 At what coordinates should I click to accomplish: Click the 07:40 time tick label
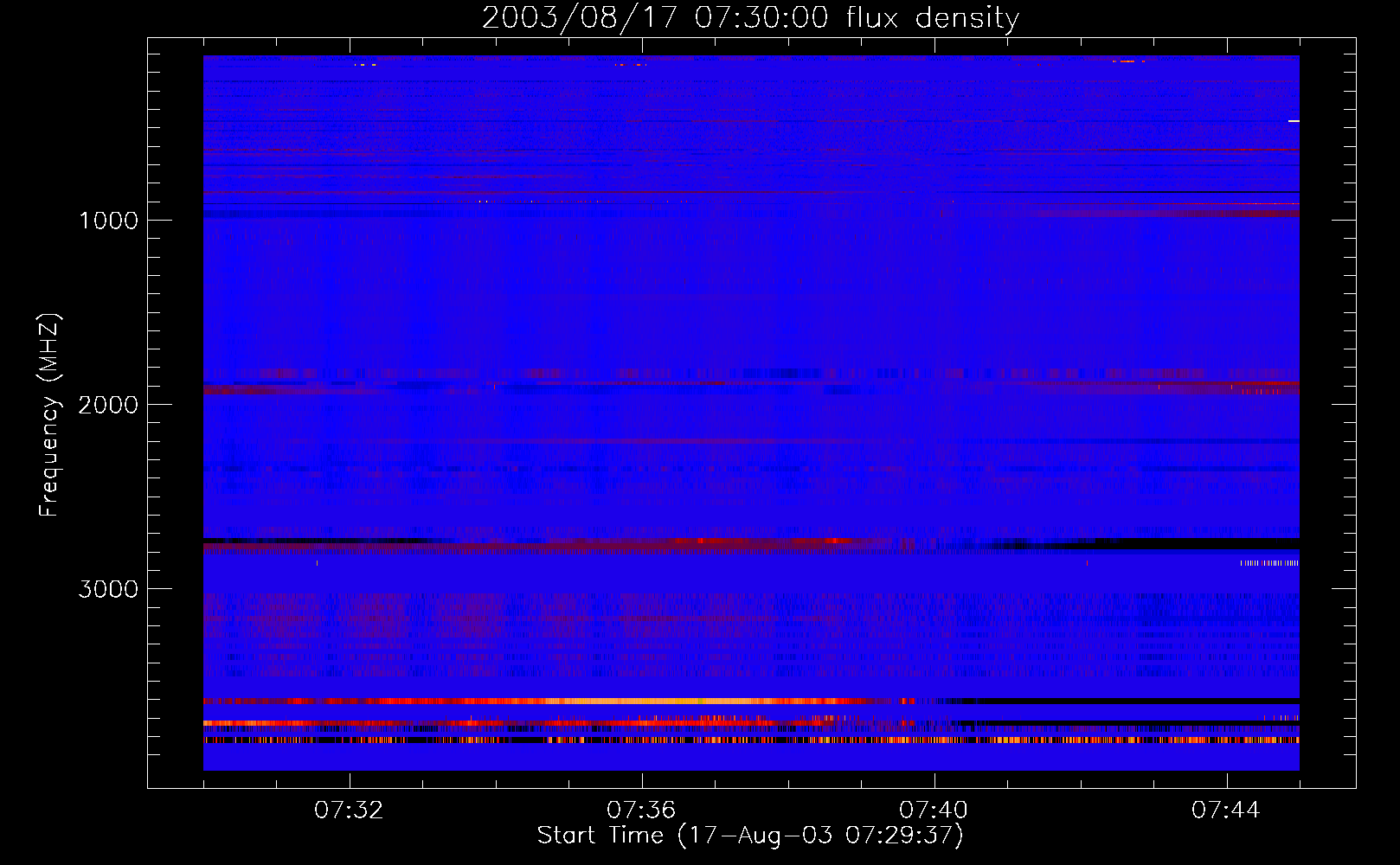click(934, 811)
